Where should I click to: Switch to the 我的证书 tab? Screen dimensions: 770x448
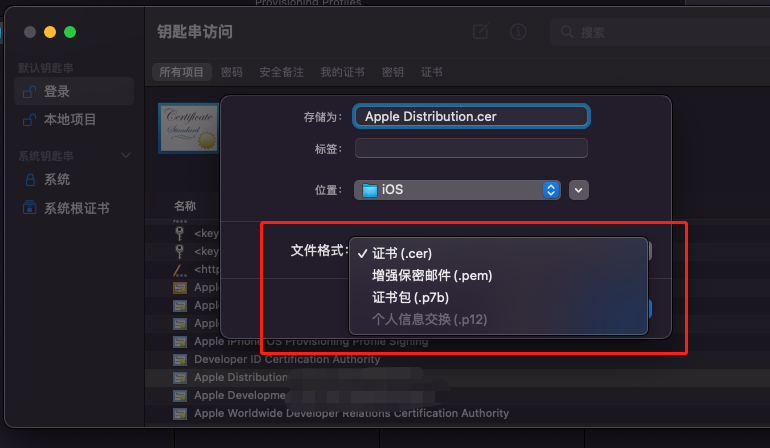(x=340, y=73)
